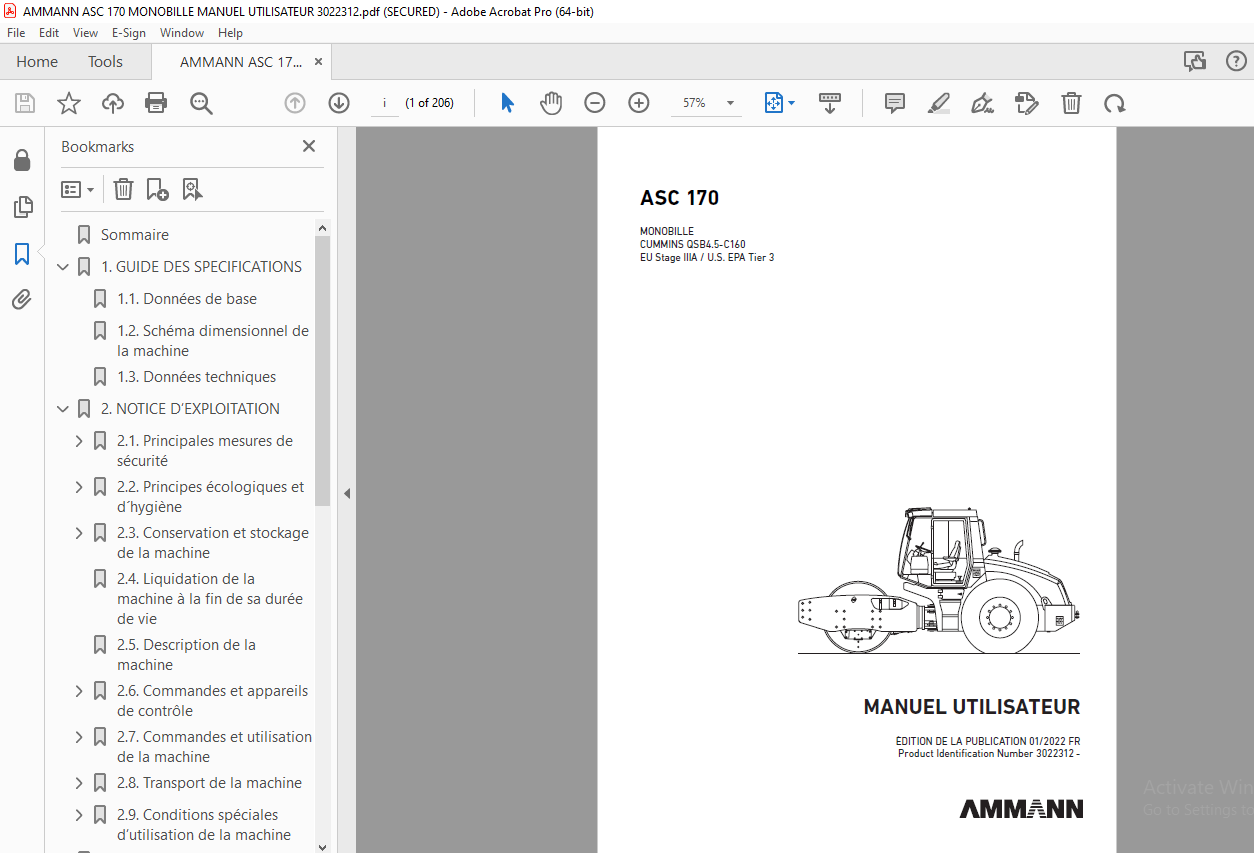Close the AMMANN ASC 17... document tab

tap(318, 62)
